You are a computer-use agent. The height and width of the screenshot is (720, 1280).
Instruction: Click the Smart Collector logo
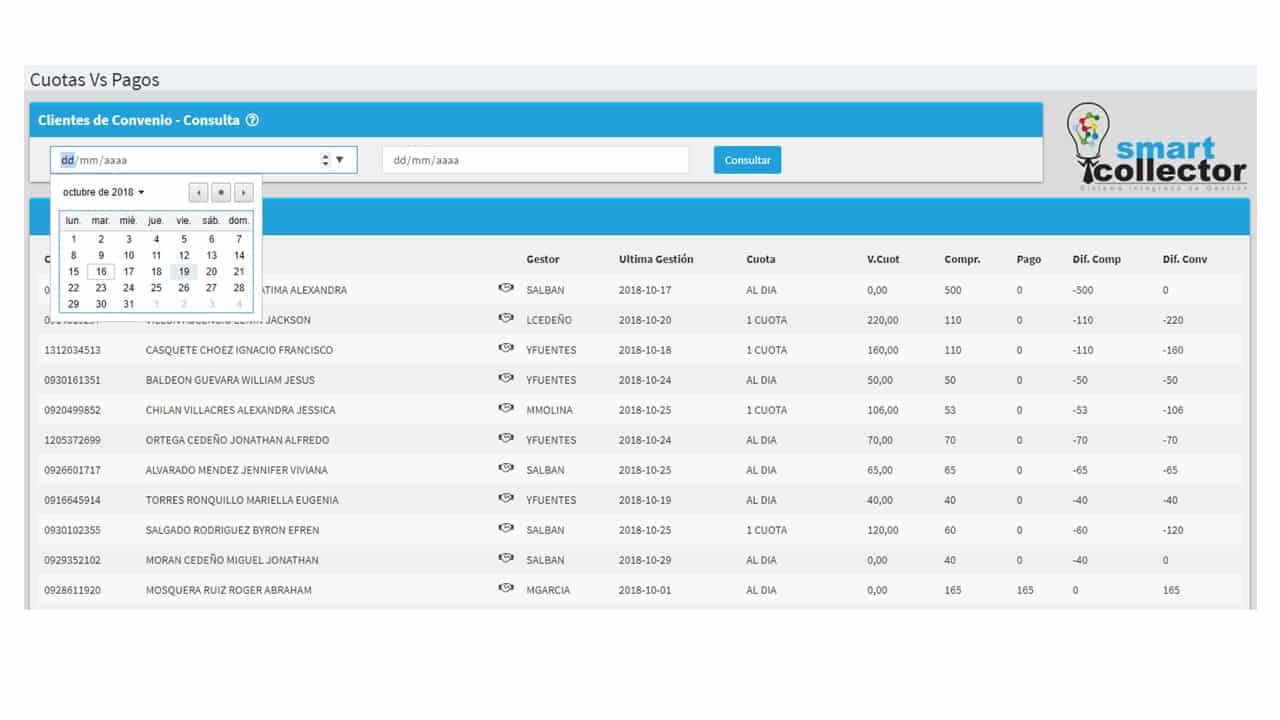coord(1156,148)
